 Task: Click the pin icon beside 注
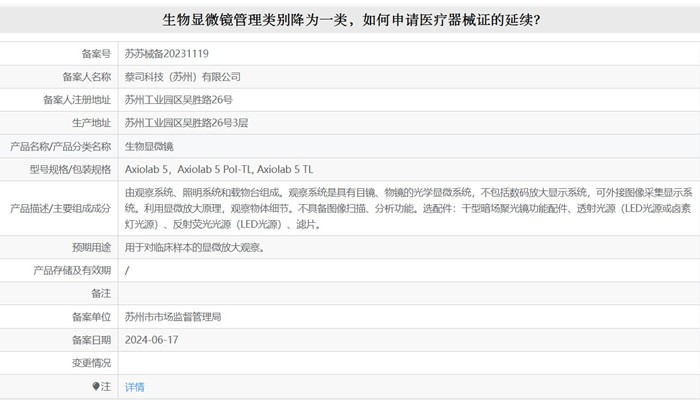coord(96,387)
